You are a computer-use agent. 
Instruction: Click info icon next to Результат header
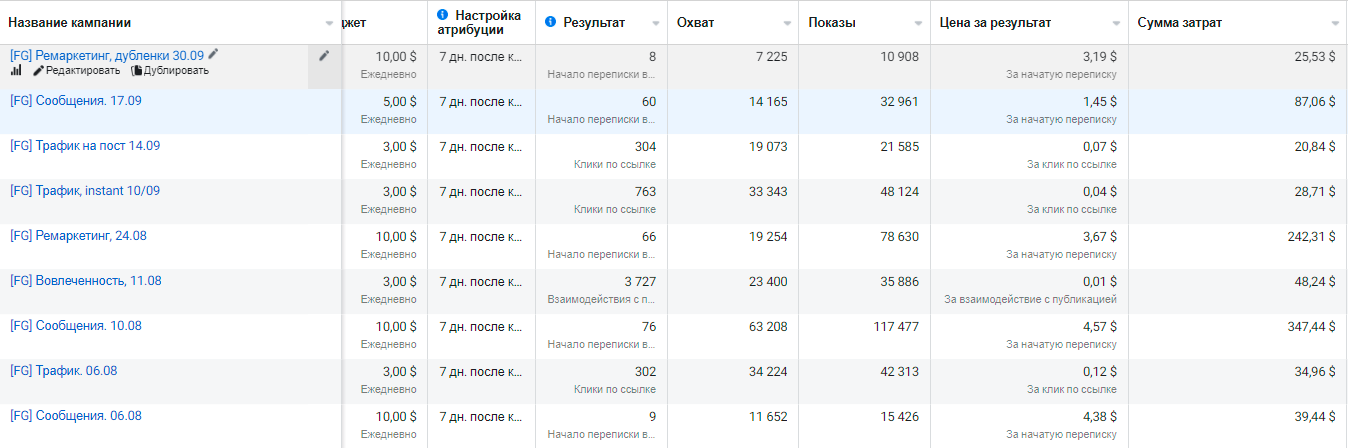click(x=551, y=22)
